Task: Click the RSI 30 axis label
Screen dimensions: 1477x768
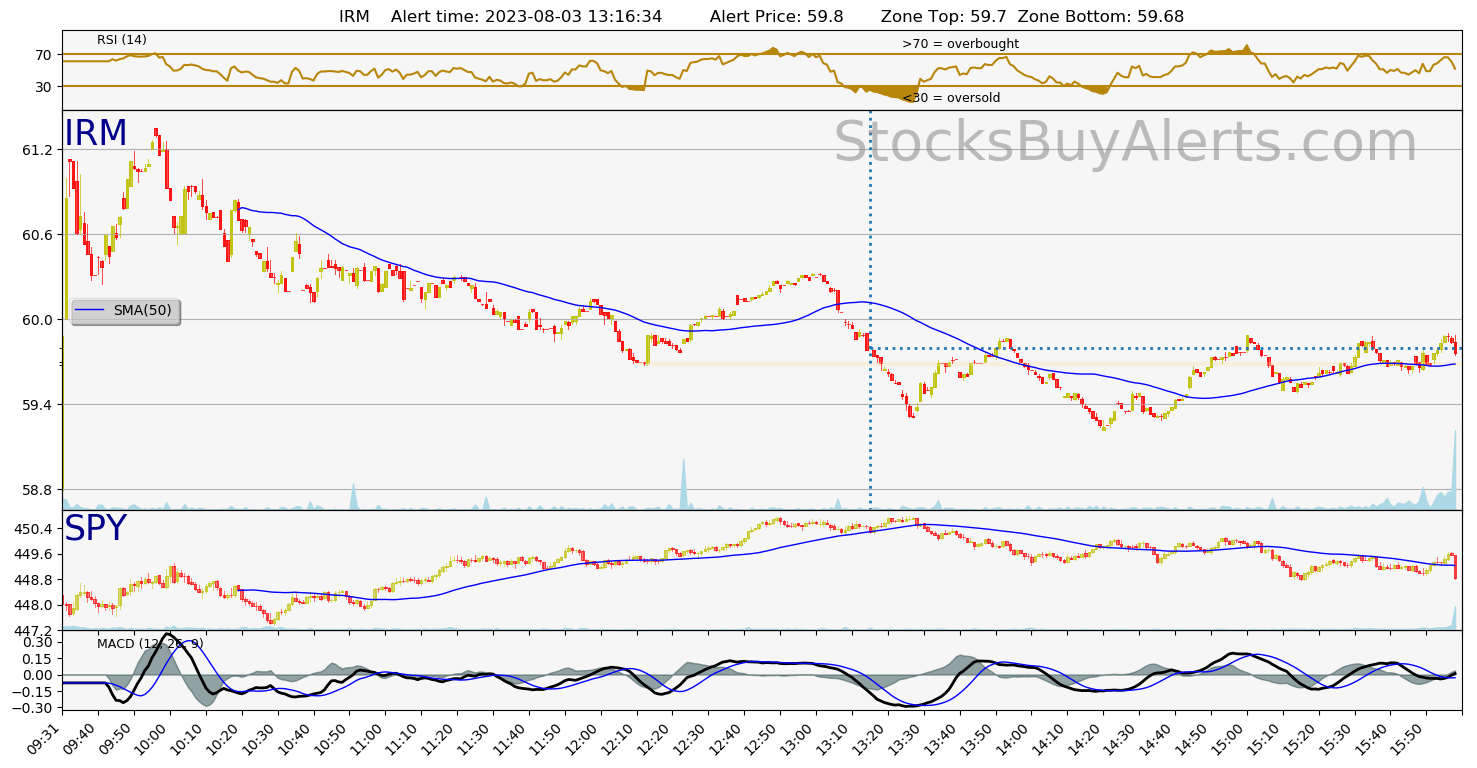Action: pyautogui.click(x=44, y=87)
